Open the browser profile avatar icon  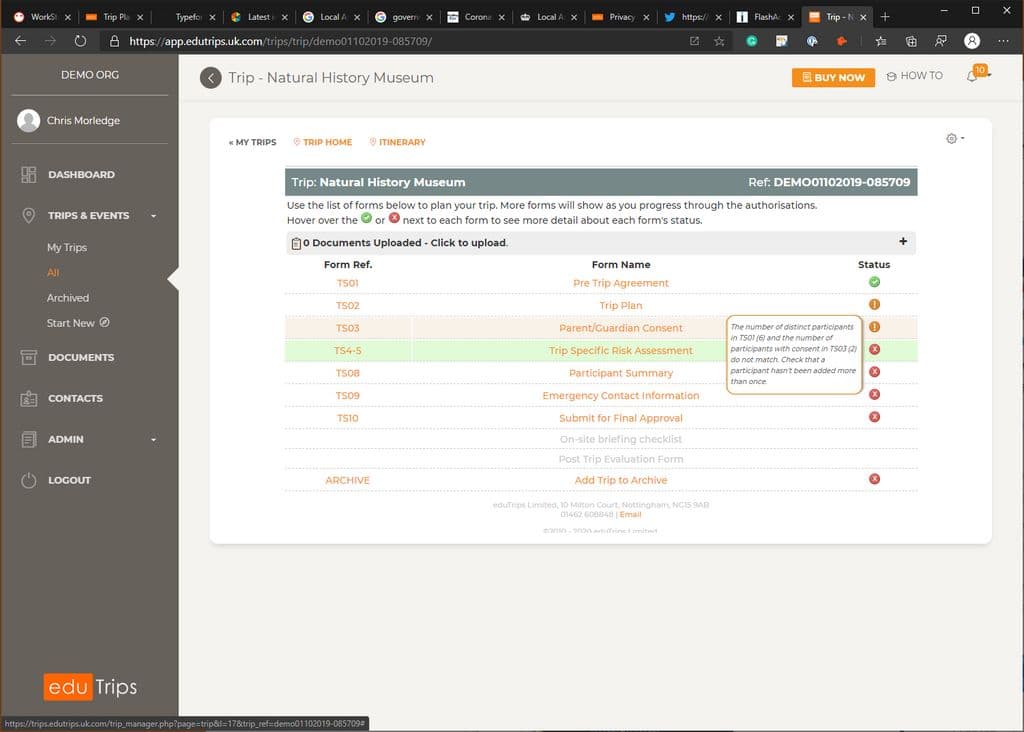(972, 41)
